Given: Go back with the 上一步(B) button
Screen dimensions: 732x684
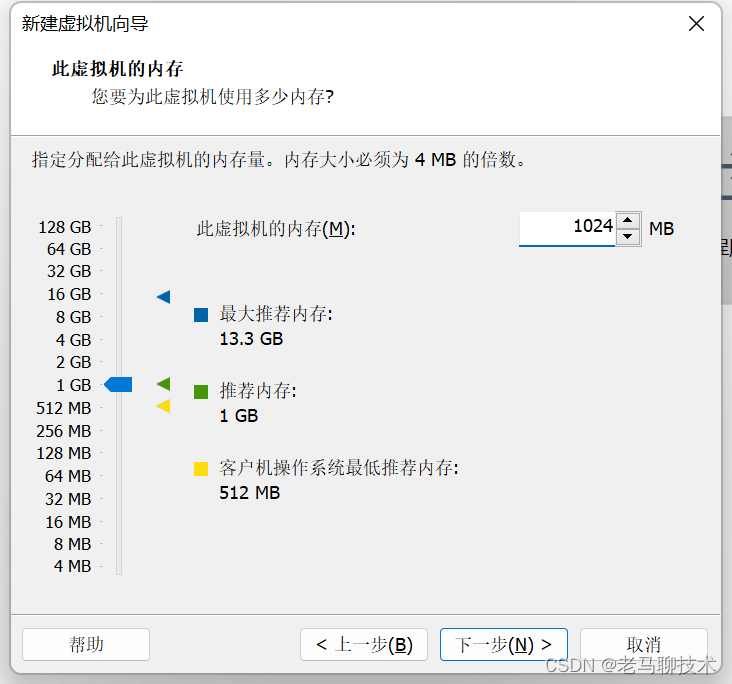Looking at the screenshot, I should [364, 644].
